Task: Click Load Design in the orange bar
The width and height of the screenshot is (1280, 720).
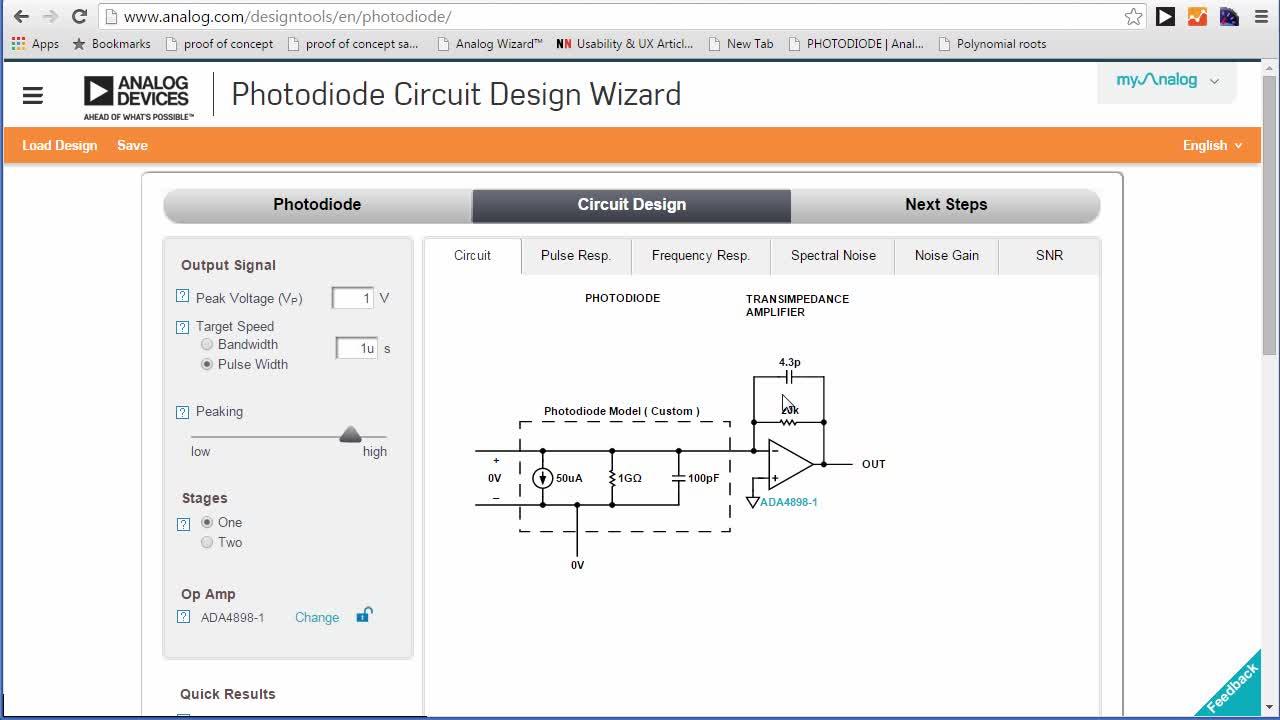Action: pos(60,145)
